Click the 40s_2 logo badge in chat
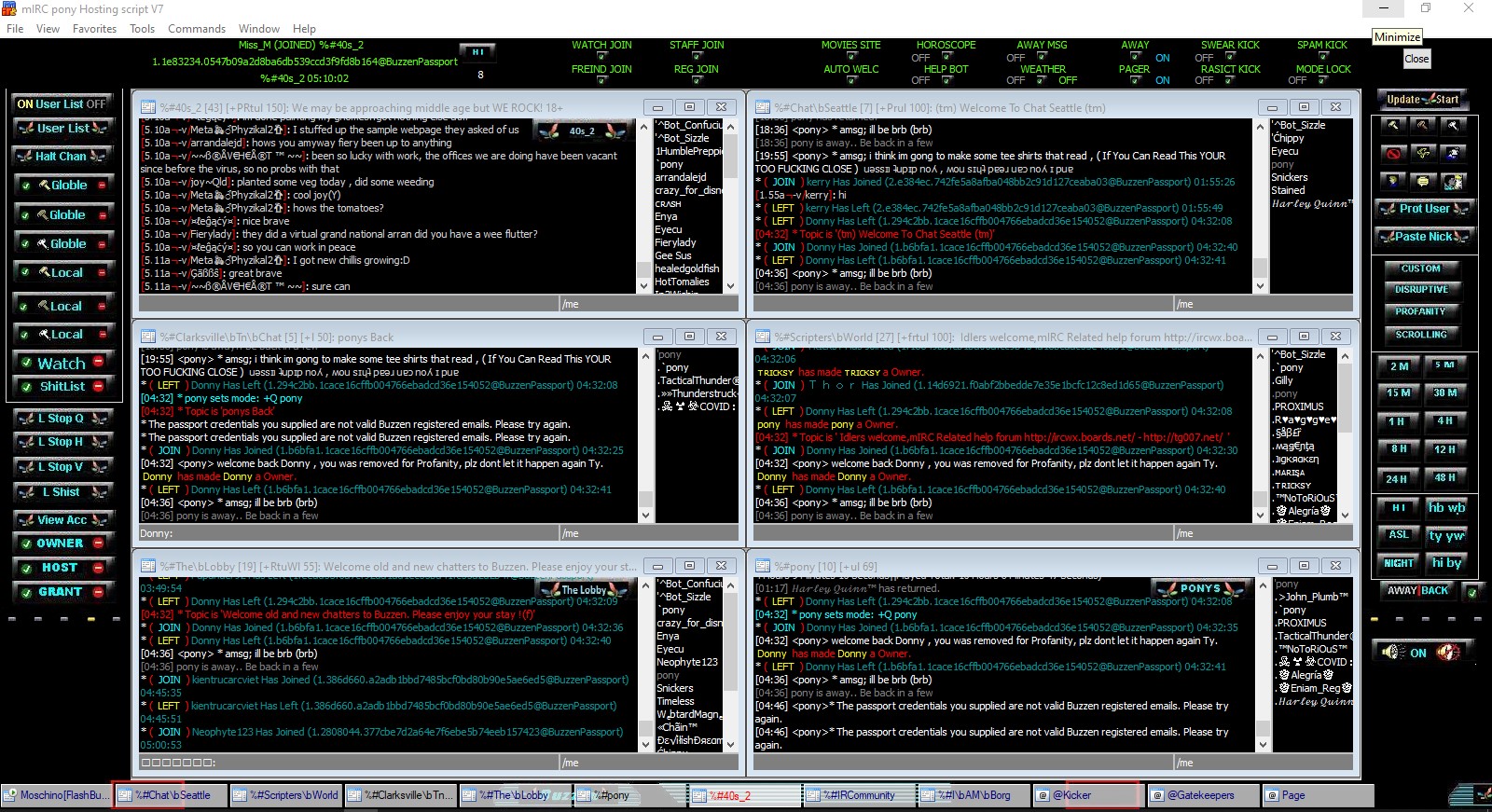 pos(583,131)
